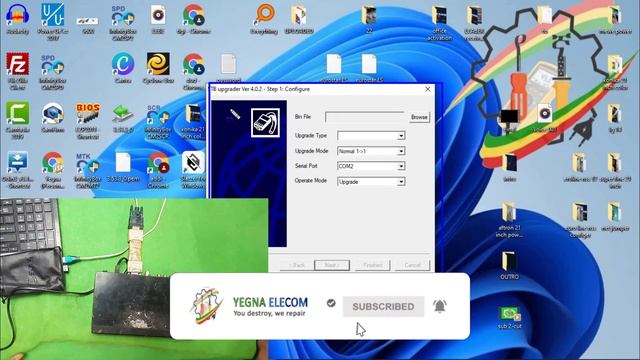The width and height of the screenshot is (640, 360).
Task: Open the Audacity headphones desktop icon
Action: pyautogui.click(x=18, y=16)
